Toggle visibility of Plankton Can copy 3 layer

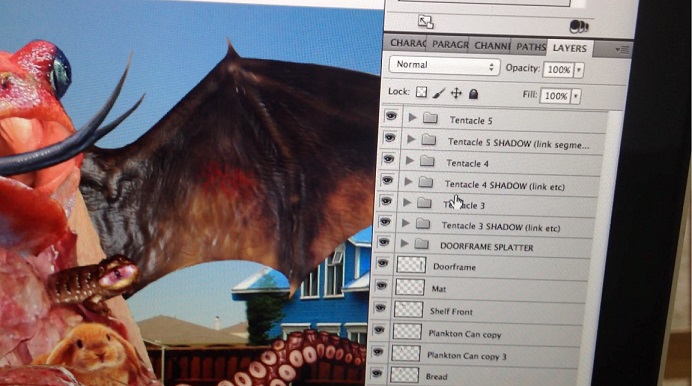[x=377, y=352]
